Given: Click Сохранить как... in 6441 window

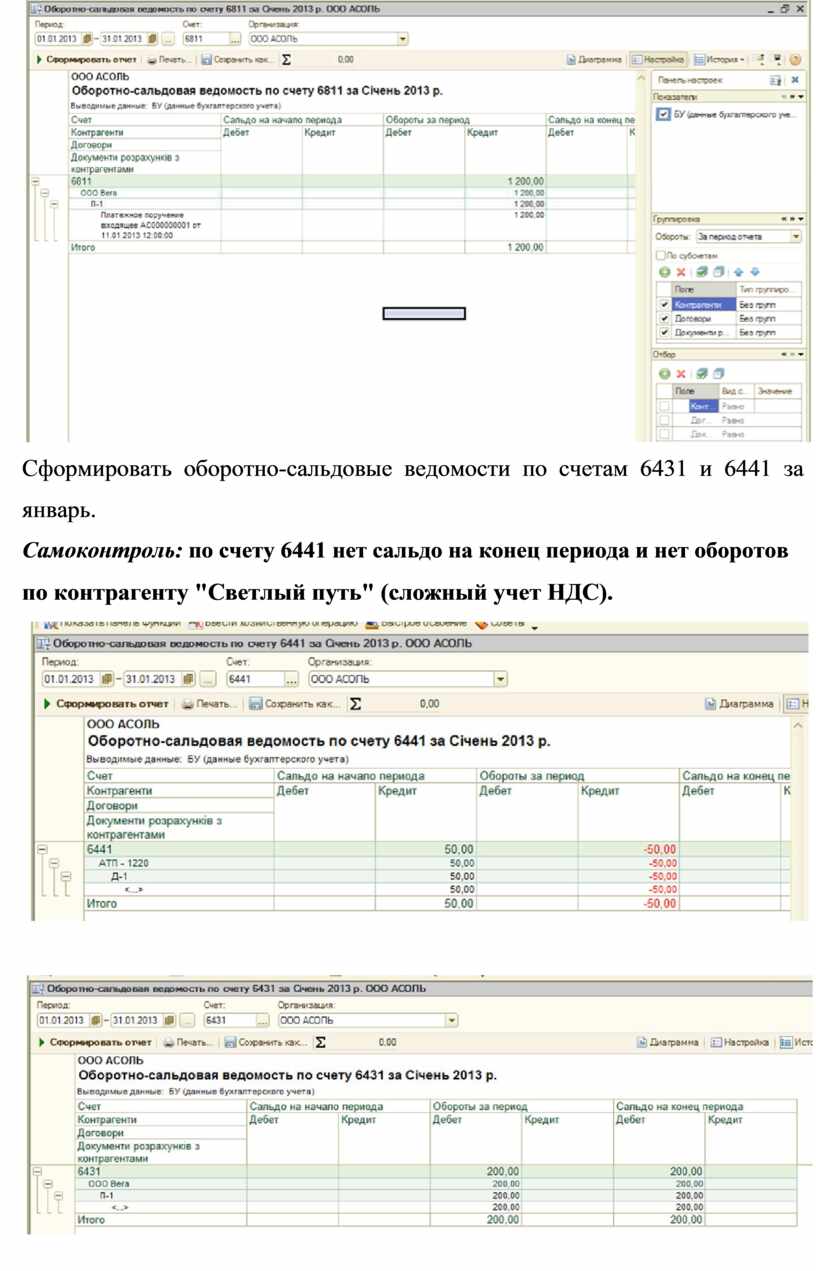Looking at the screenshot, I should 295,704.
